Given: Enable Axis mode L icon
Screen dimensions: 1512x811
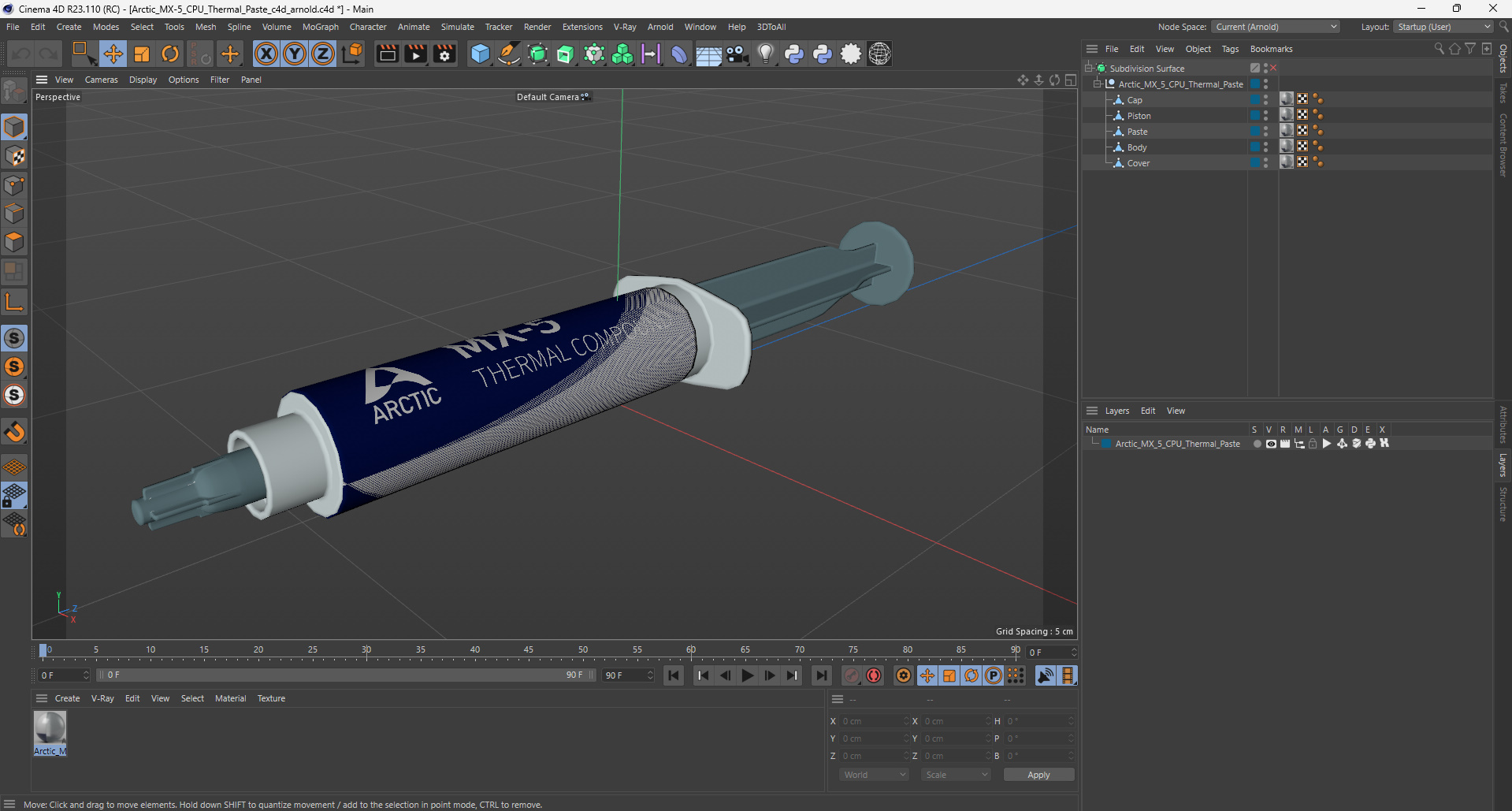Looking at the screenshot, I should click(14, 302).
